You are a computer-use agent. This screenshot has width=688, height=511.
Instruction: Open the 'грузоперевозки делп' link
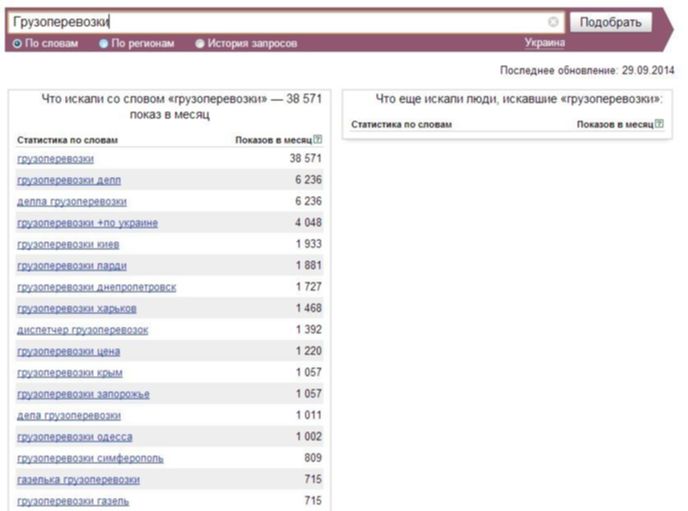coord(69,180)
